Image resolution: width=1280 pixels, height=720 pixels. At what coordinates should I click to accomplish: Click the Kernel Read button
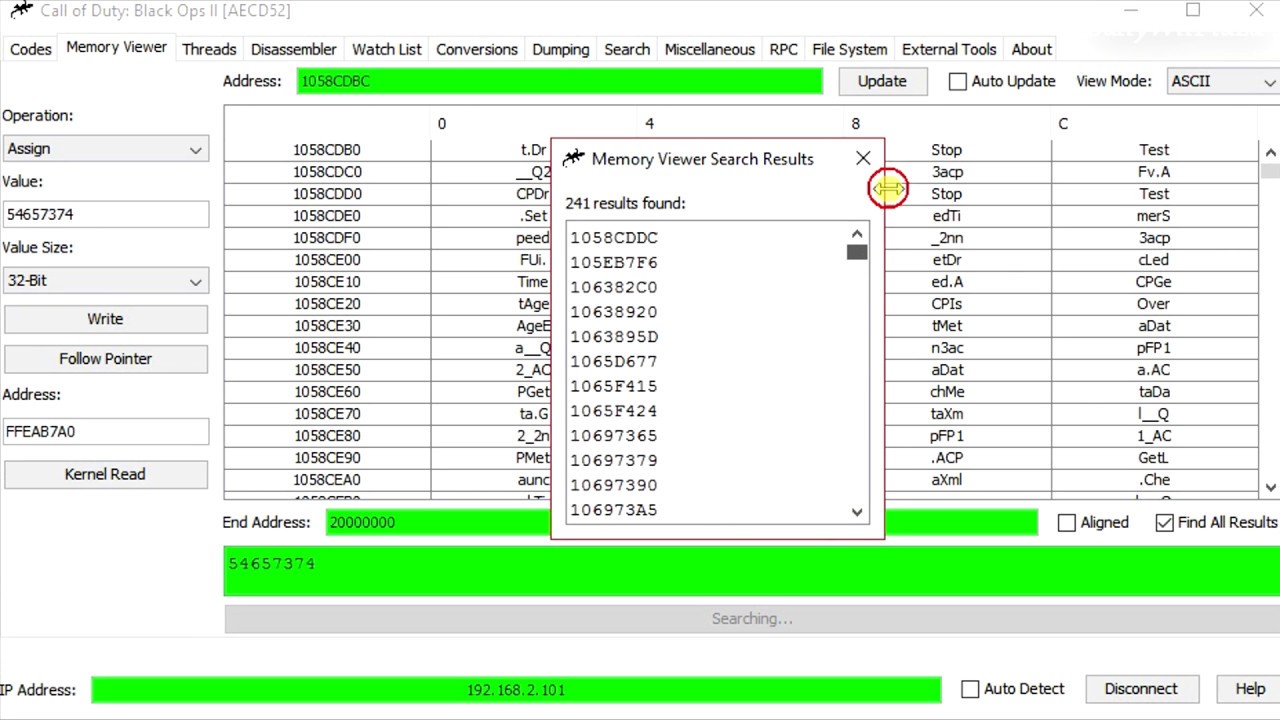point(105,474)
